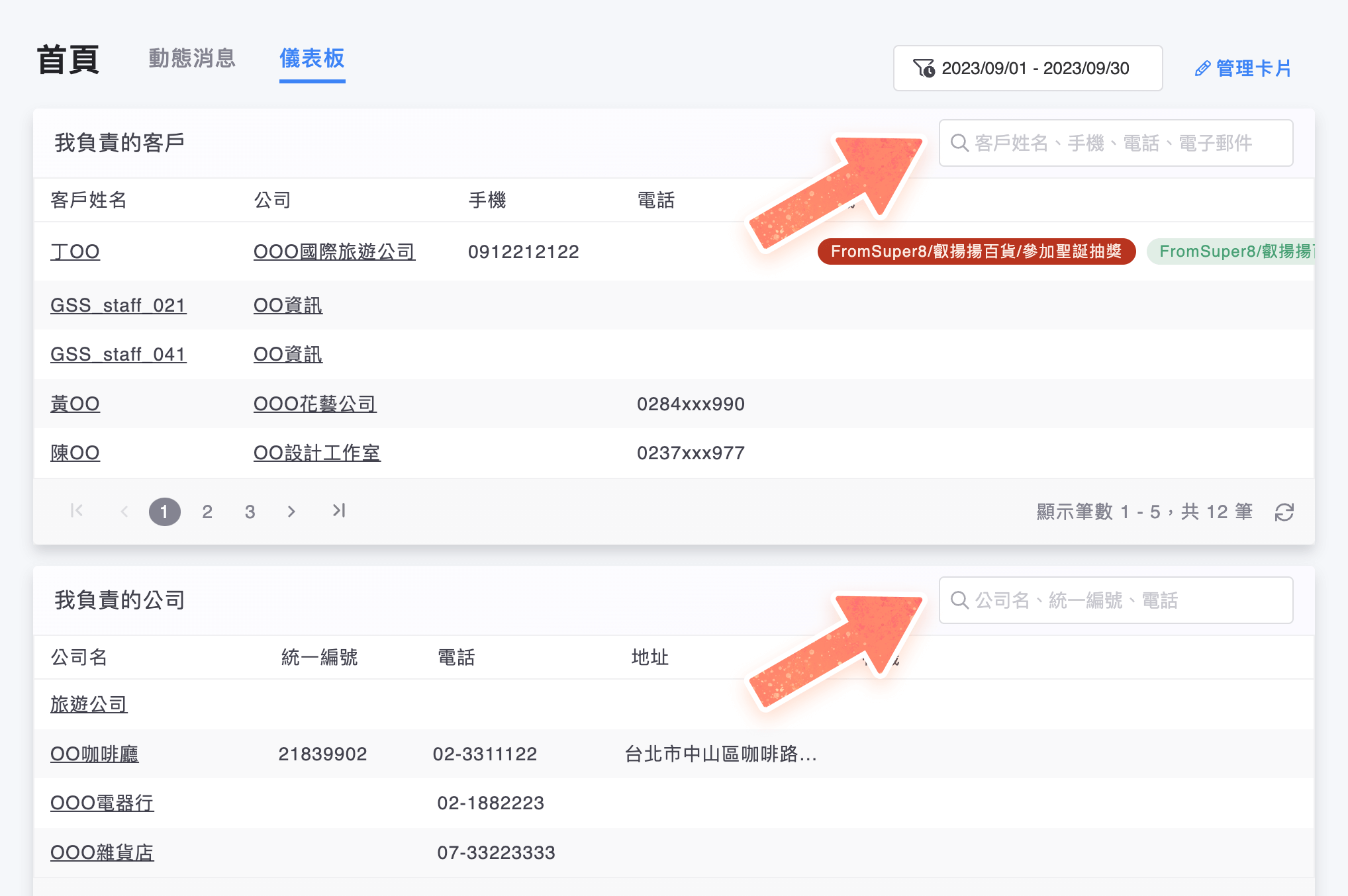
Task: Click the magnifier icon in the customer search box
Action: (x=960, y=143)
